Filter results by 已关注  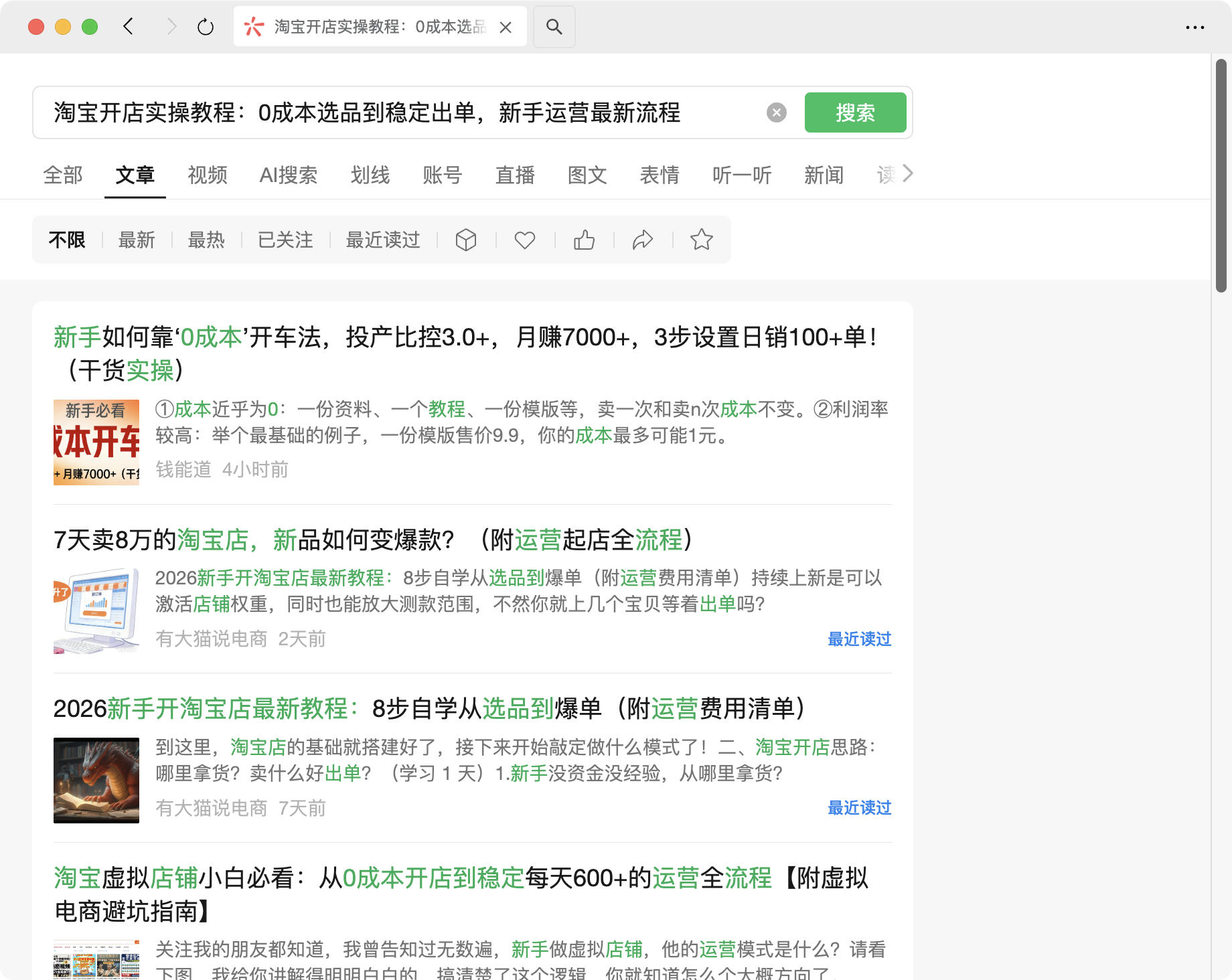click(x=285, y=240)
